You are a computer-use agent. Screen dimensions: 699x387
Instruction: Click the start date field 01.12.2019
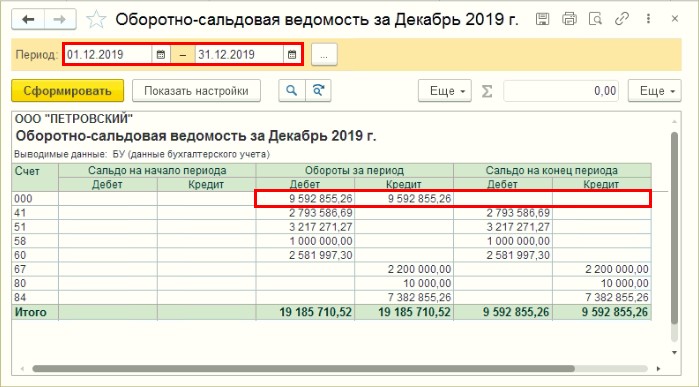[x=108, y=54]
